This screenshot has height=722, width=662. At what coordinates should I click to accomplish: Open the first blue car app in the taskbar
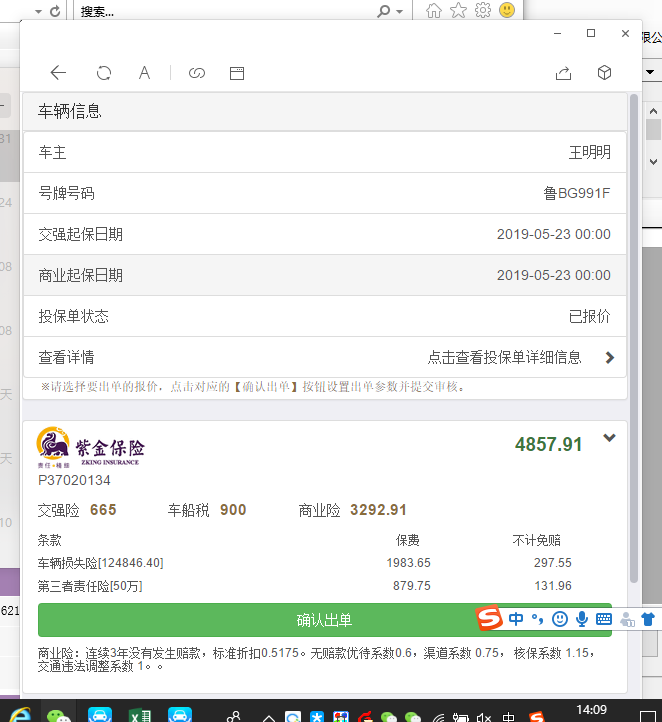(100, 715)
